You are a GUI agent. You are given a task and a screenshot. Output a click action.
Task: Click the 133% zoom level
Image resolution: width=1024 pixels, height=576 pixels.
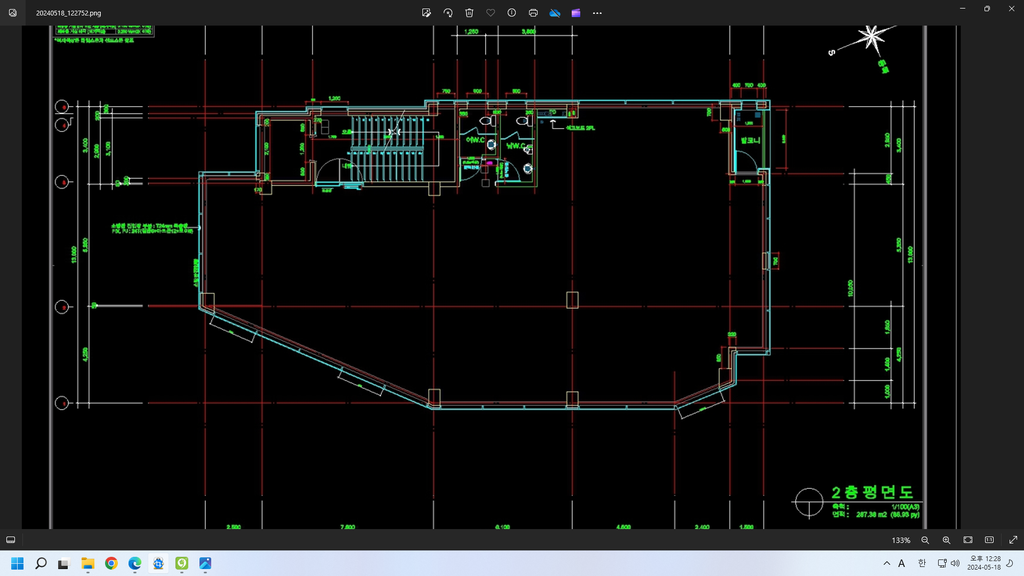point(901,540)
